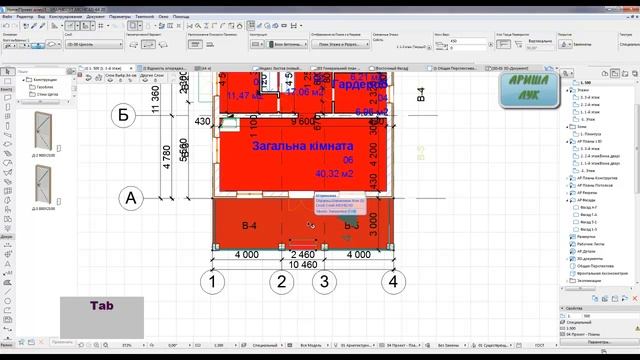Click the zoom magnifier icon in the status bar

pos(106,345)
